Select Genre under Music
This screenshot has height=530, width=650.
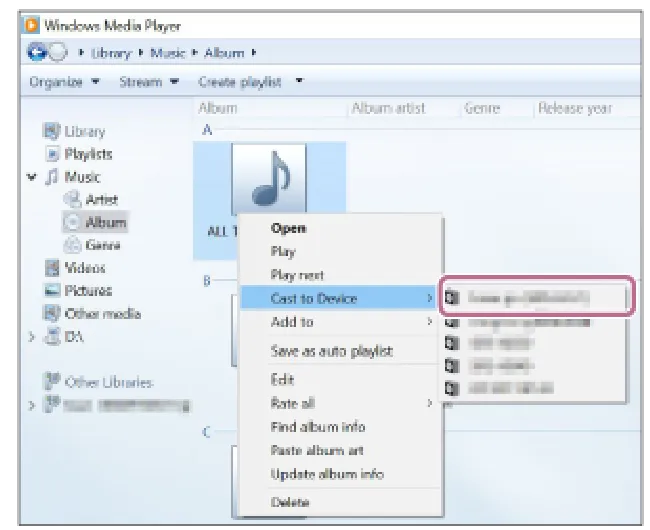(x=103, y=245)
